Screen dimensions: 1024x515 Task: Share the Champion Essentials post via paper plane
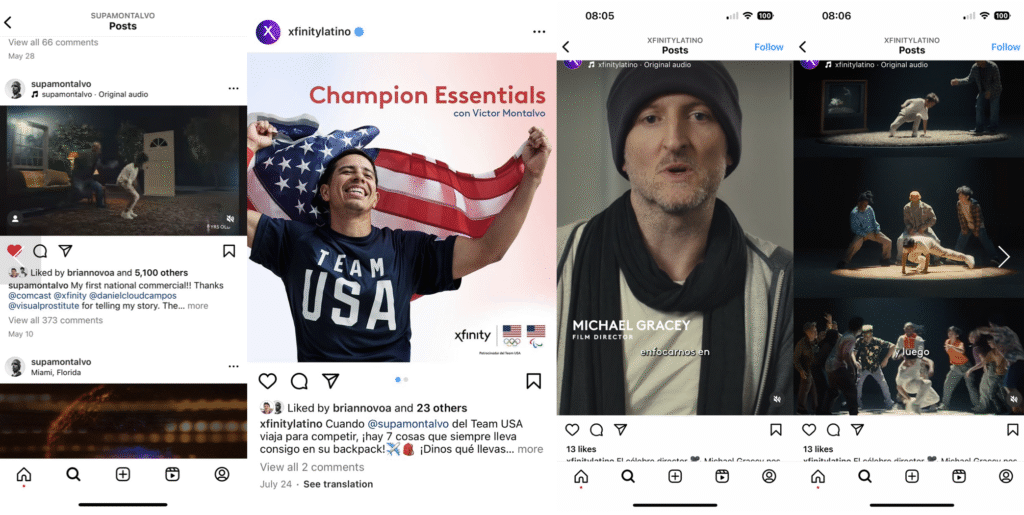click(330, 381)
